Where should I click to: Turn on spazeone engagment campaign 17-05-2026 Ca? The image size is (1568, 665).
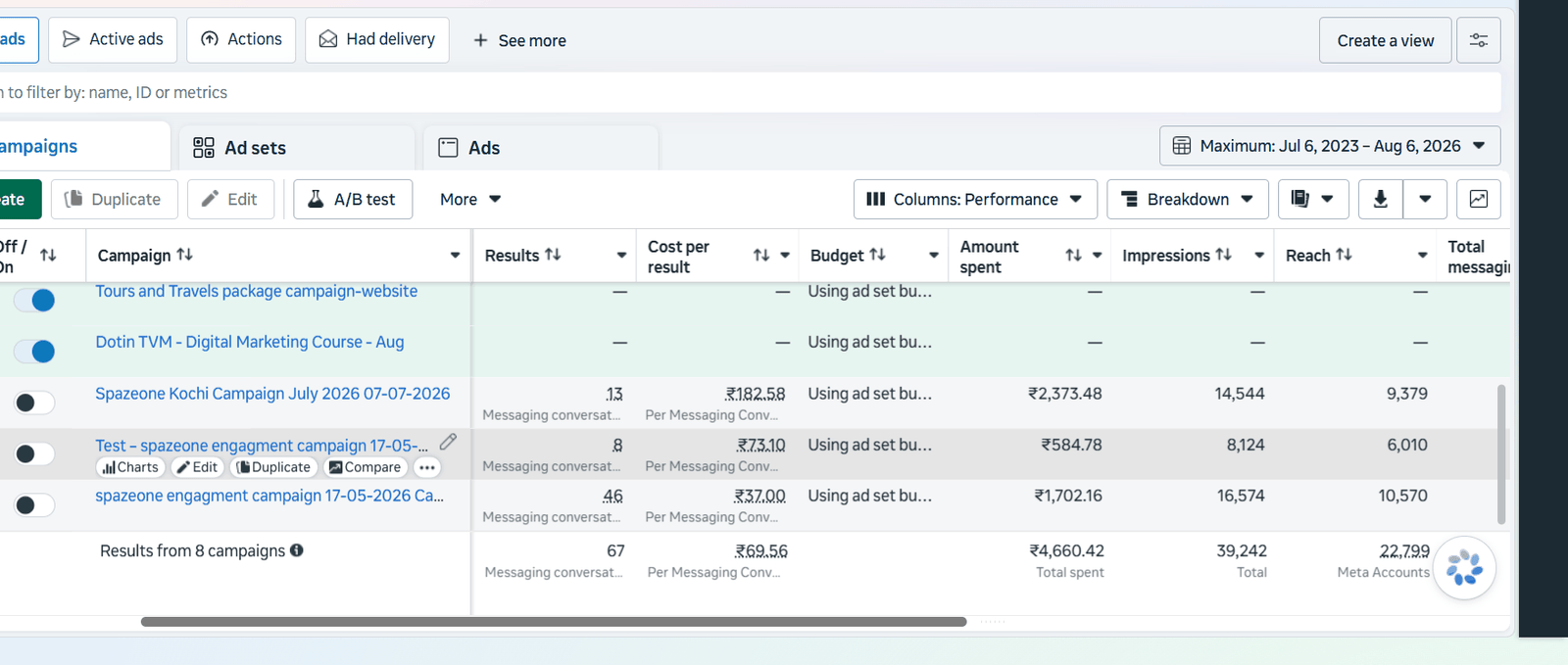coord(34,504)
